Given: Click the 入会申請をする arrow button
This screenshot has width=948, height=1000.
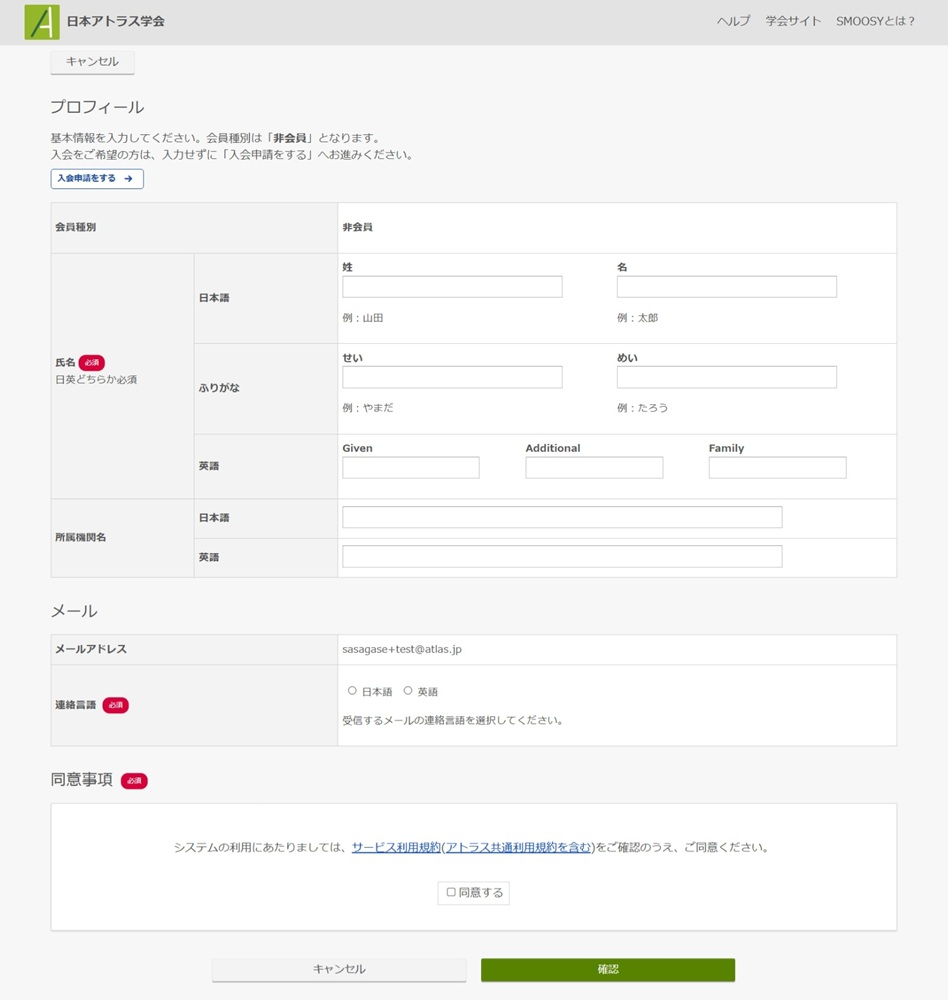Looking at the screenshot, I should (97, 179).
